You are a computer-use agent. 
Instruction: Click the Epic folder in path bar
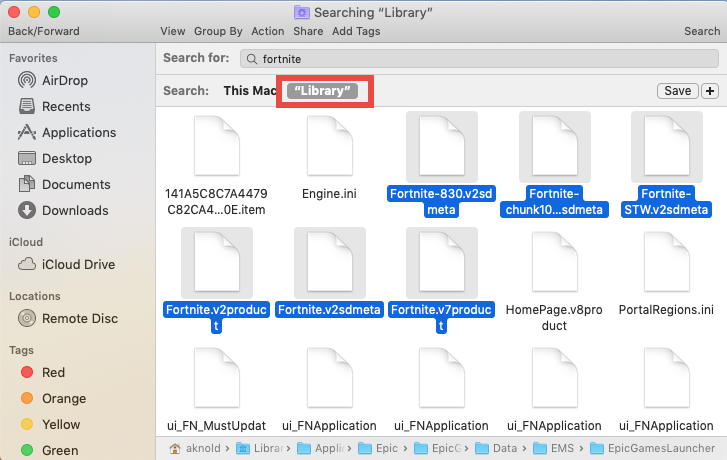(x=378, y=448)
